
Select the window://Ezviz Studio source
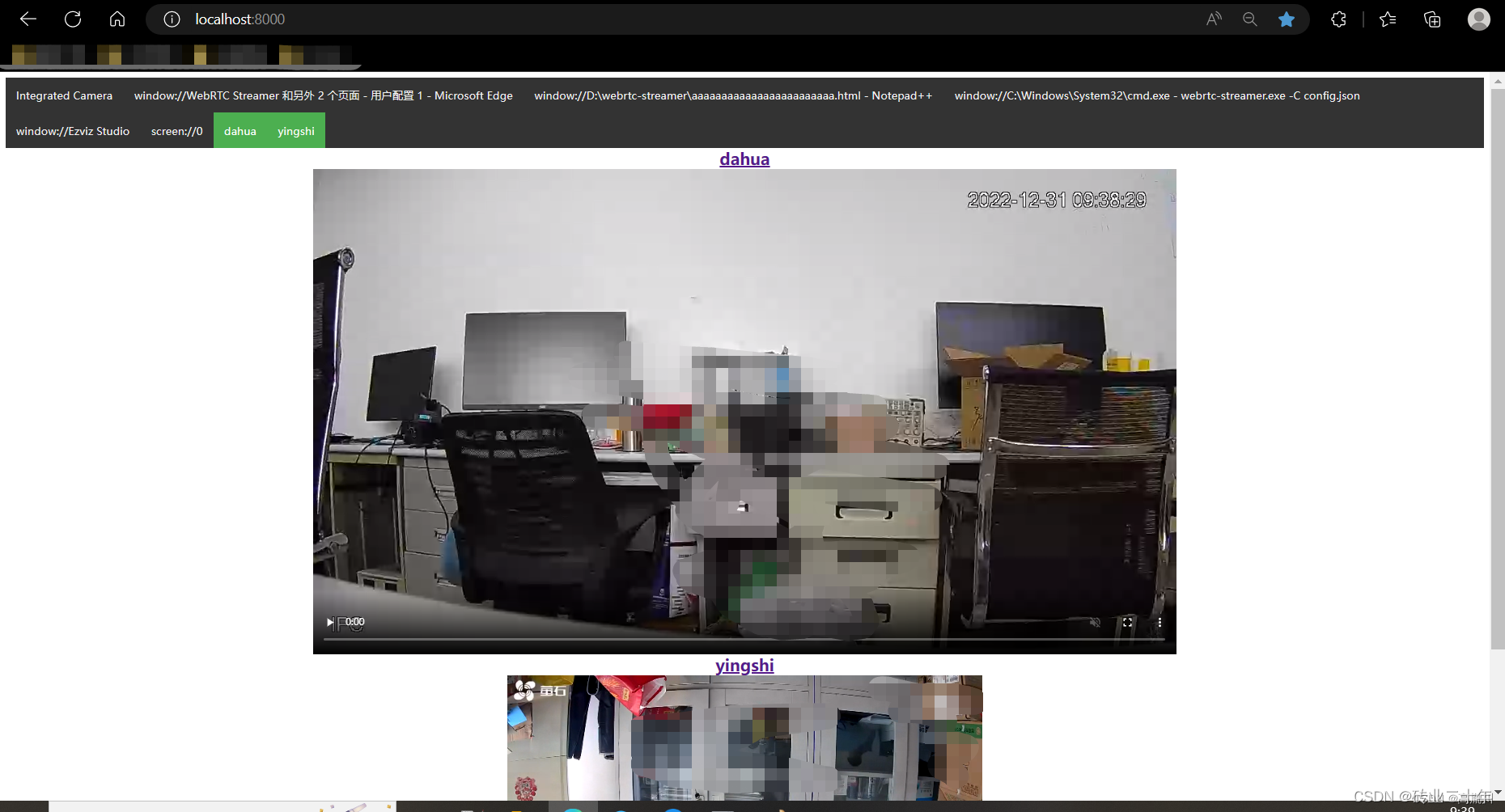point(73,131)
